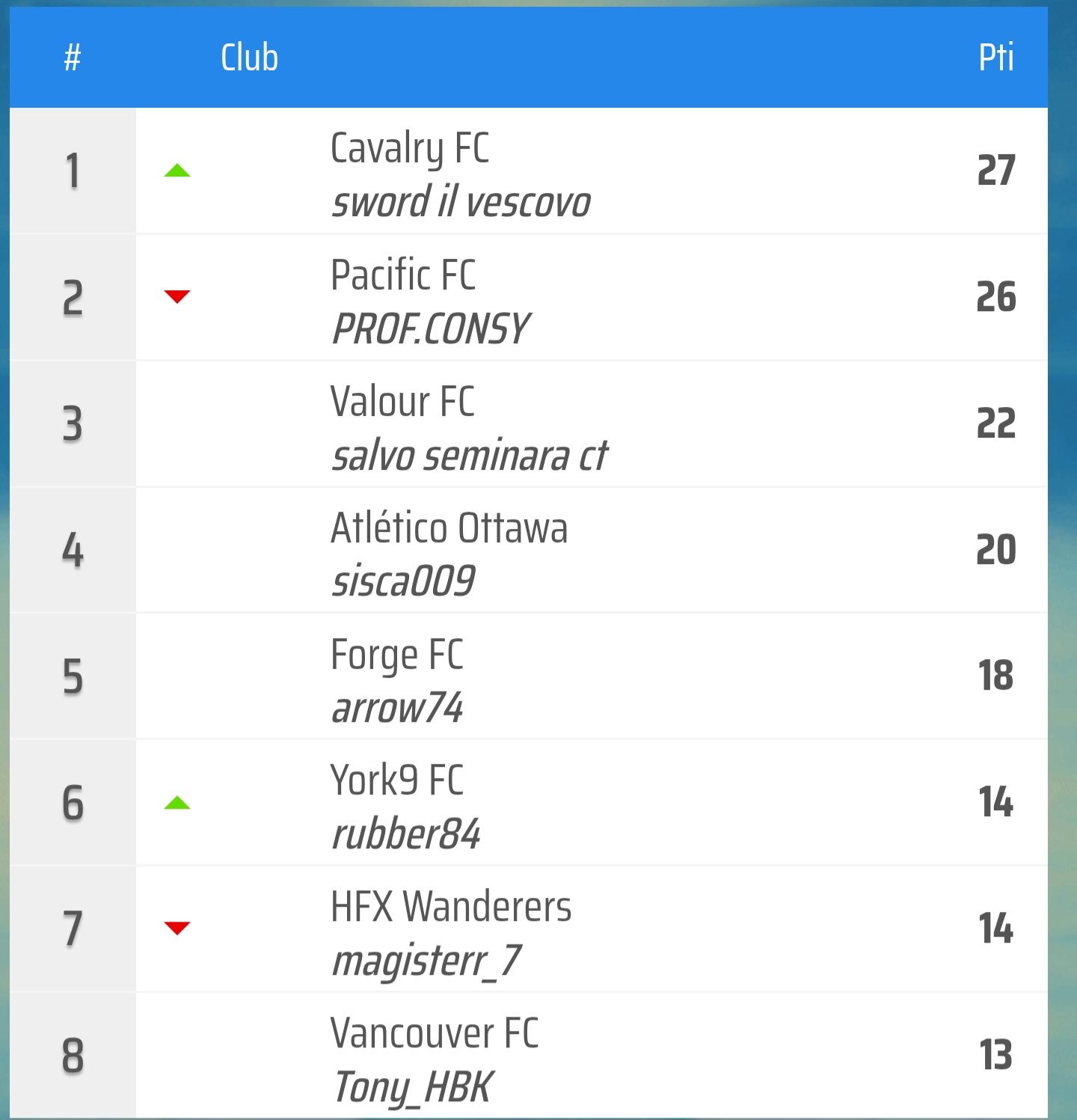Click rank number 4 cell

[x=73, y=550]
